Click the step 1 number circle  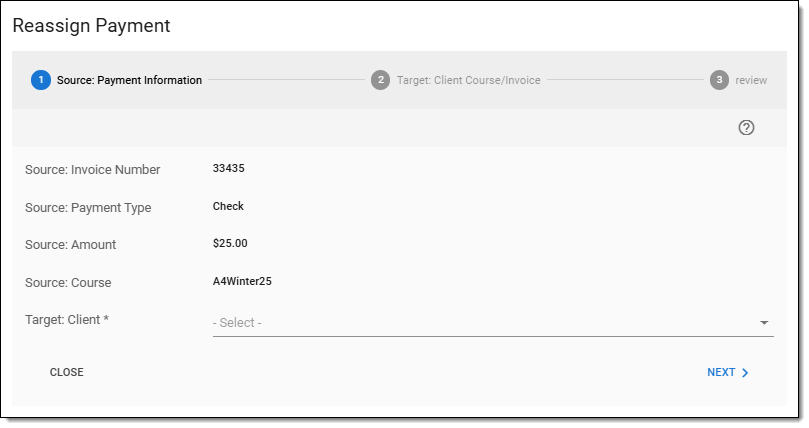click(x=41, y=80)
